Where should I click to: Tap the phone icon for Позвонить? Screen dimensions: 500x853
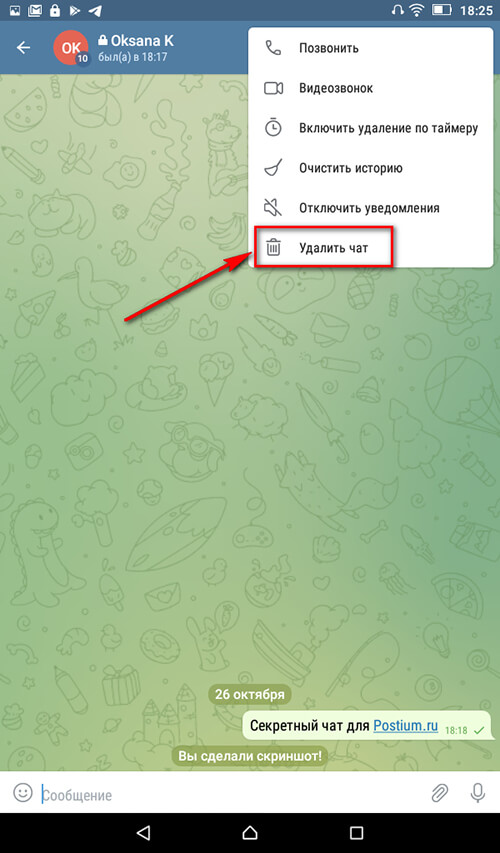(x=273, y=48)
